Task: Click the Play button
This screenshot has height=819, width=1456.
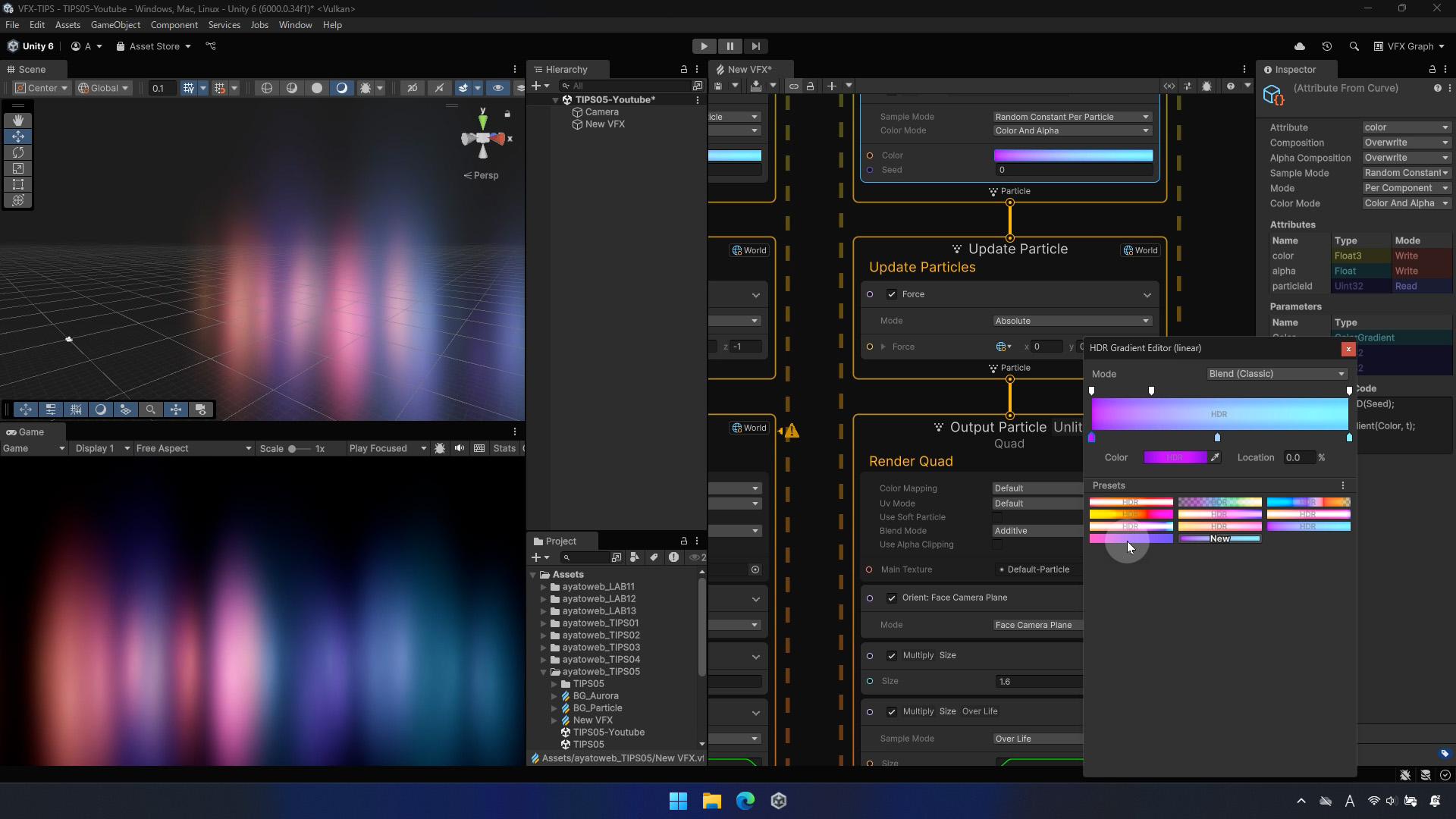Action: [704, 46]
